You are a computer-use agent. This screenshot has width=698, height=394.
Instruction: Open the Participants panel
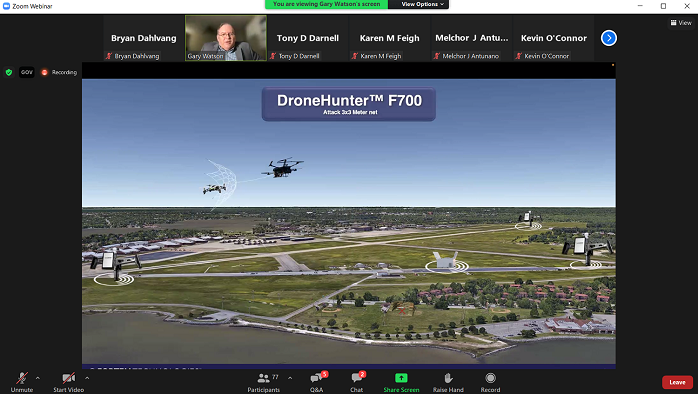tap(263, 382)
